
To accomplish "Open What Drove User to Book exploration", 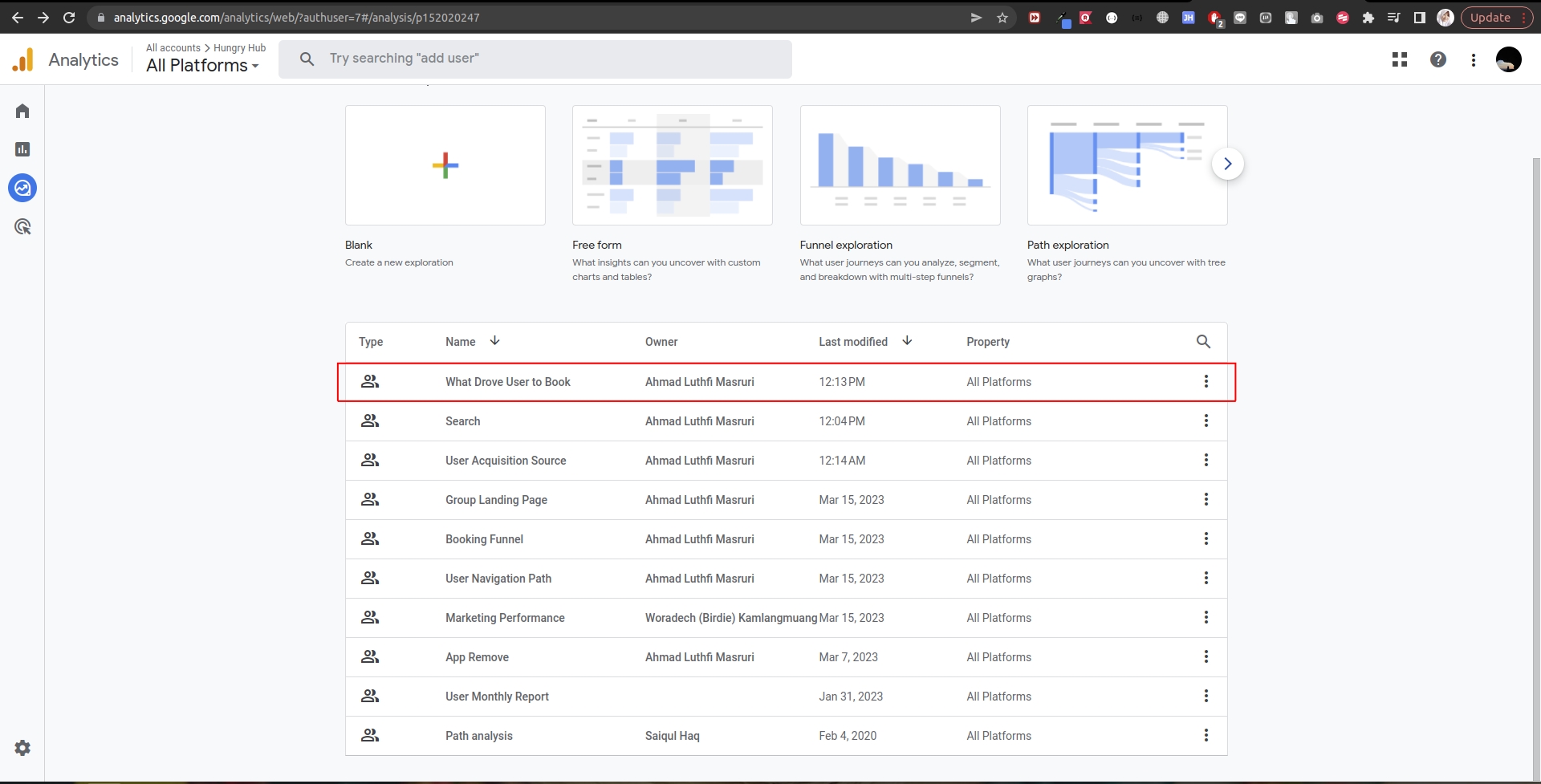I will [507, 382].
